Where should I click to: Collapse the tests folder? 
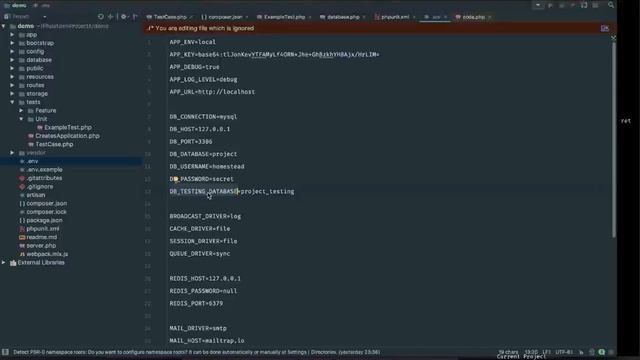[12, 102]
